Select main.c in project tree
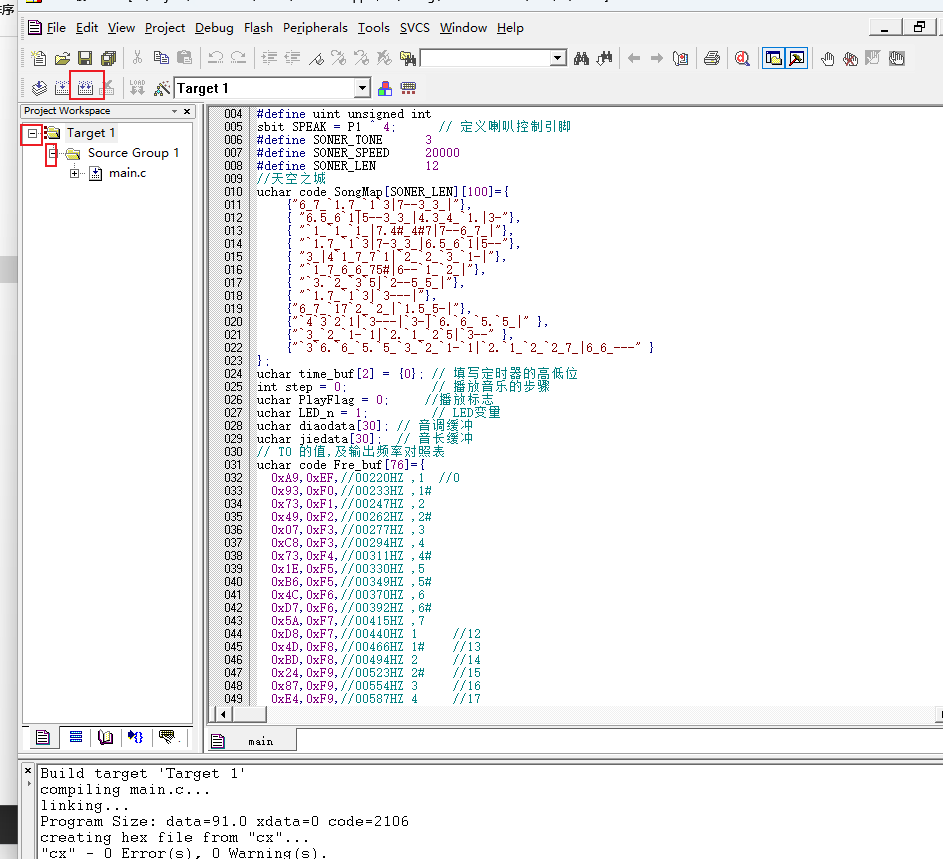 127,173
